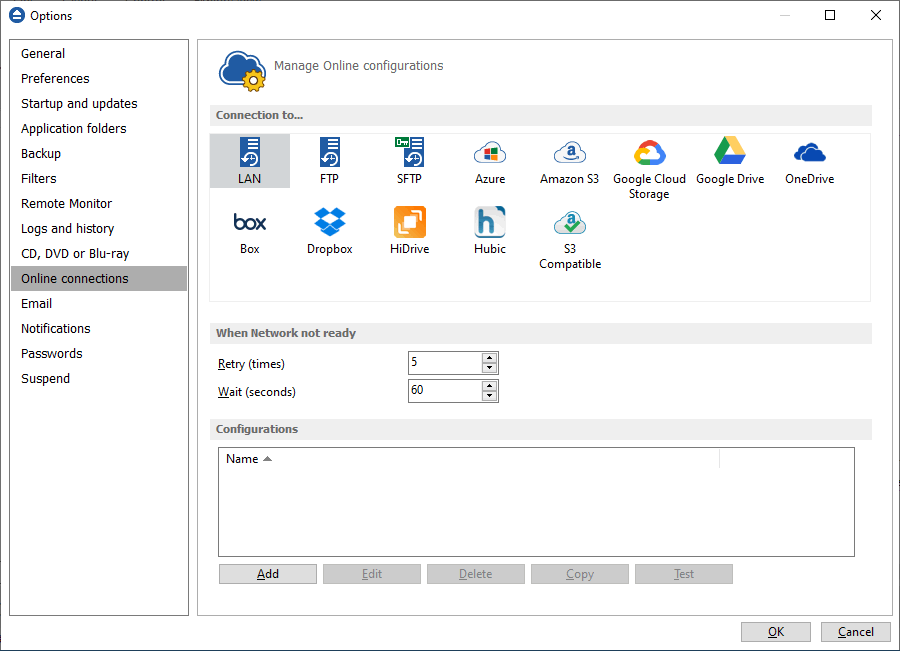Click the OK button
Screen dimensions: 900x651
(x=775, y=632)
